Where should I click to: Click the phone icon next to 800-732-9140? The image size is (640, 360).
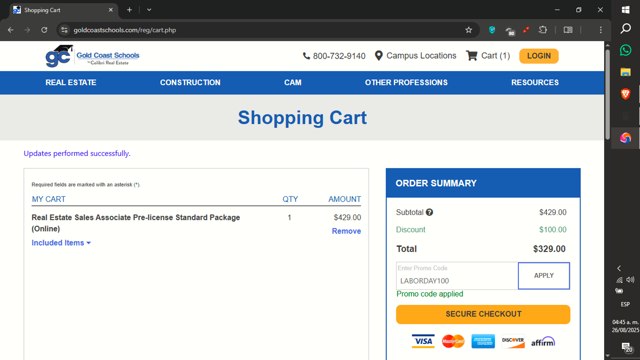tap(306, 56)
